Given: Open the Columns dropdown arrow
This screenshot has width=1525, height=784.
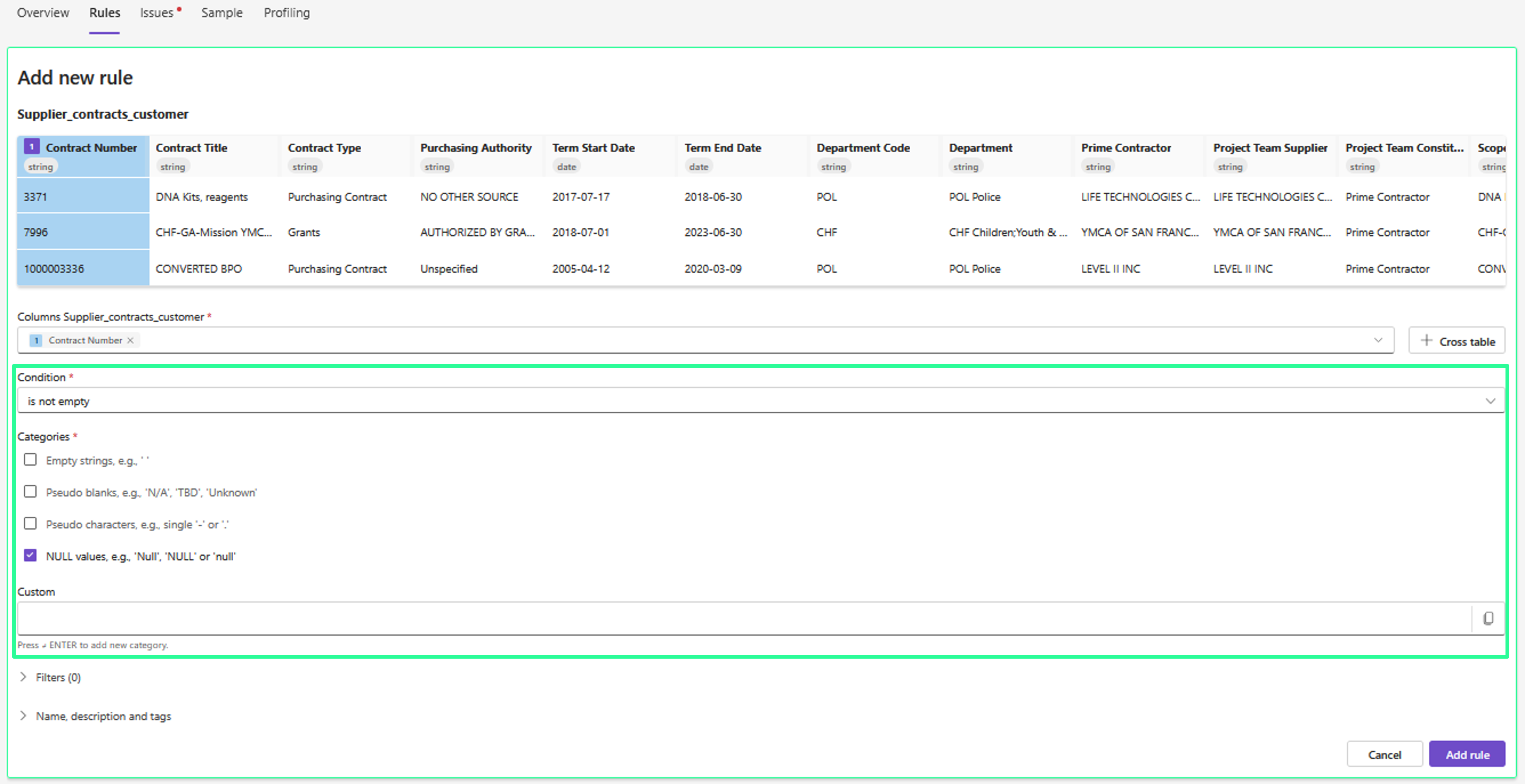Looking at the screenshot, I should [x=1378, y=340].
